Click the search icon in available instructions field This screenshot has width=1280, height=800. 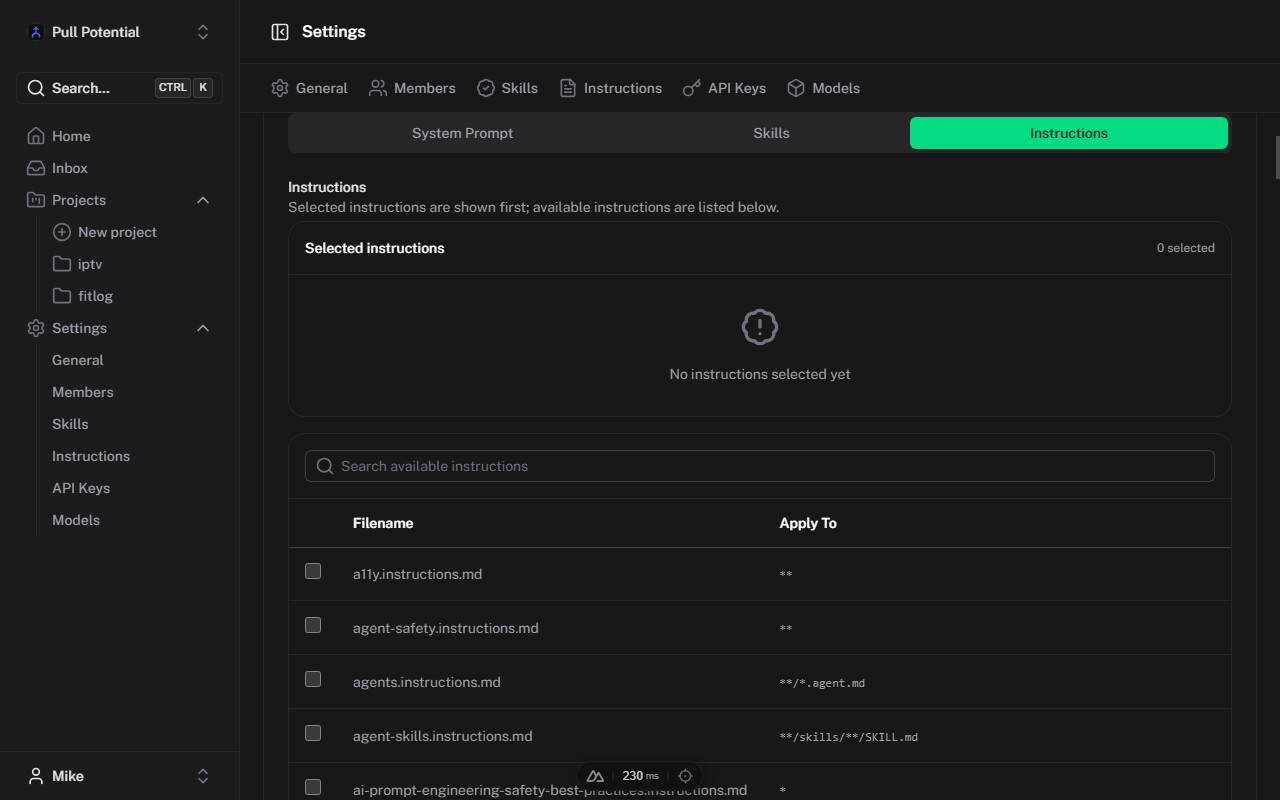[324, 466]
